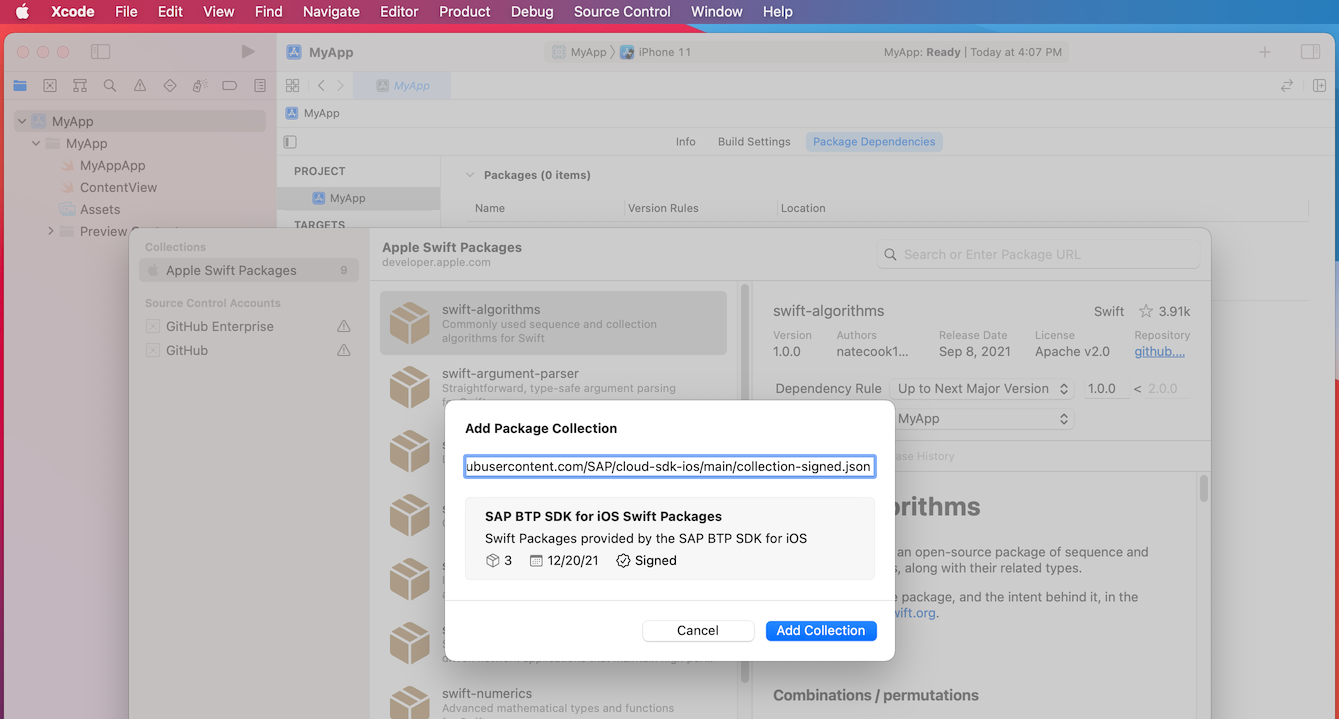This screenshot has width=1339, height=719.
Task: Open the Find navigator magnifier icon
Action: coord(110,86)
